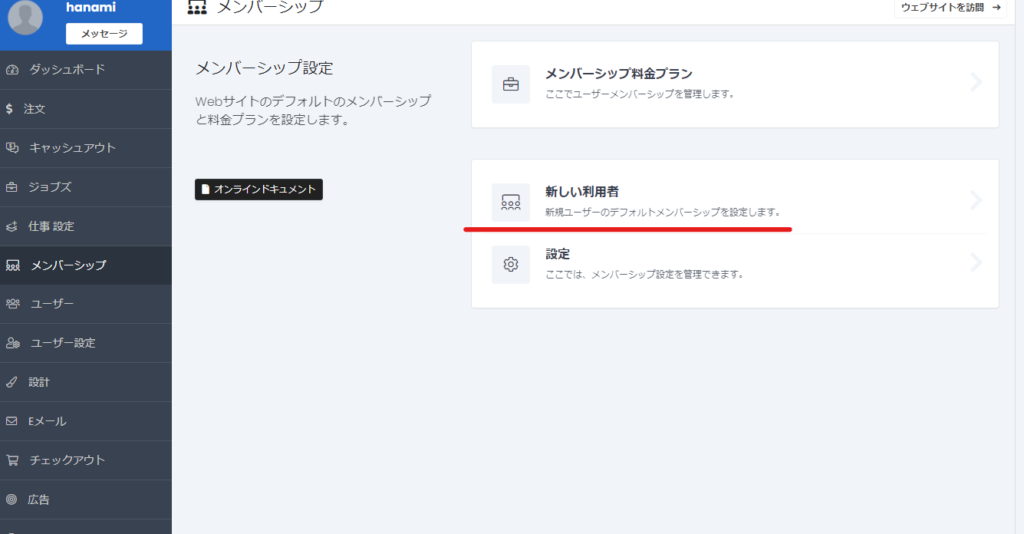Click the briefcase icon on メンバーシップ料金プラン card
This screenshot has height=534, width=1024.
(x=510, y=85)
